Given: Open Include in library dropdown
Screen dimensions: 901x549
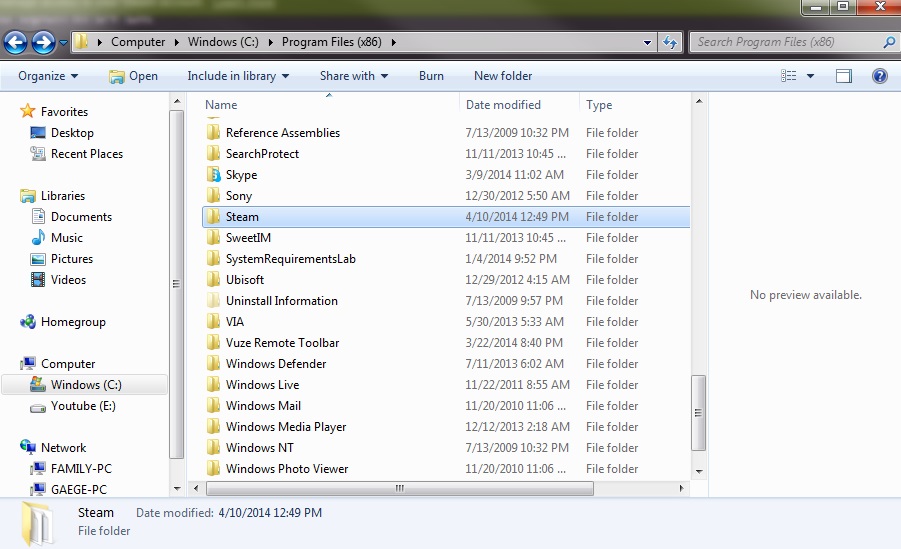Looking at the screenshot, I should coord(238,76).
